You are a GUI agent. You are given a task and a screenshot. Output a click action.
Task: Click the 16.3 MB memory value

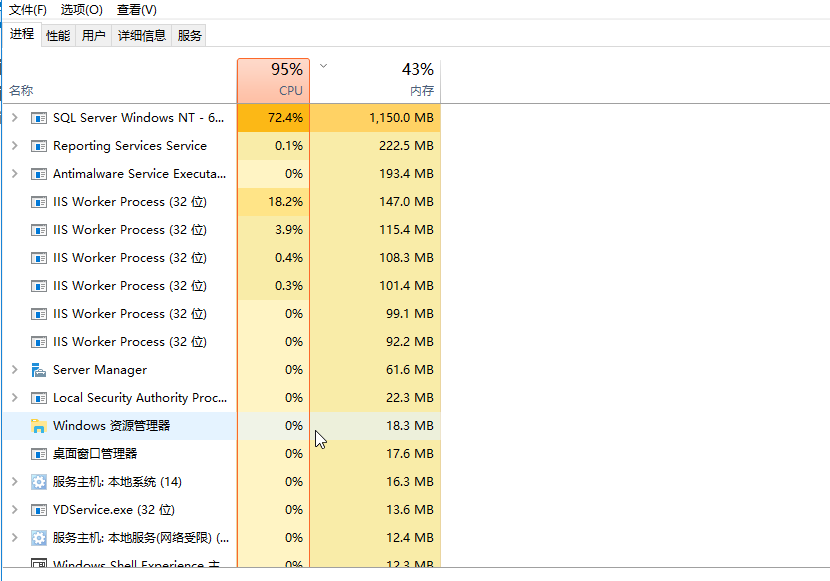[x=410, y=482]
